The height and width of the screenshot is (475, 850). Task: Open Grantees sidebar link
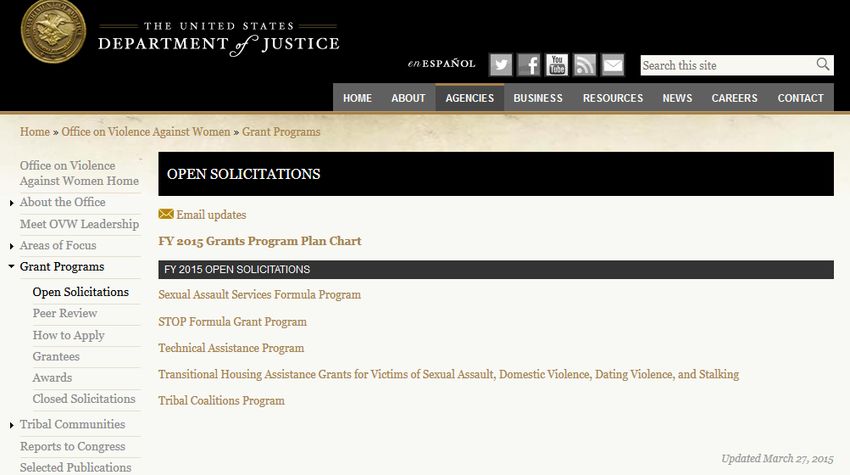pyautogui.click(x=56, y=356)
